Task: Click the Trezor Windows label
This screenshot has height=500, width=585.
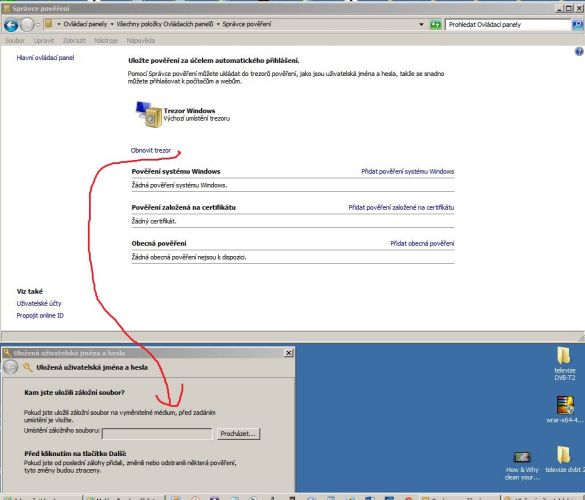Action: pos(189,110)
